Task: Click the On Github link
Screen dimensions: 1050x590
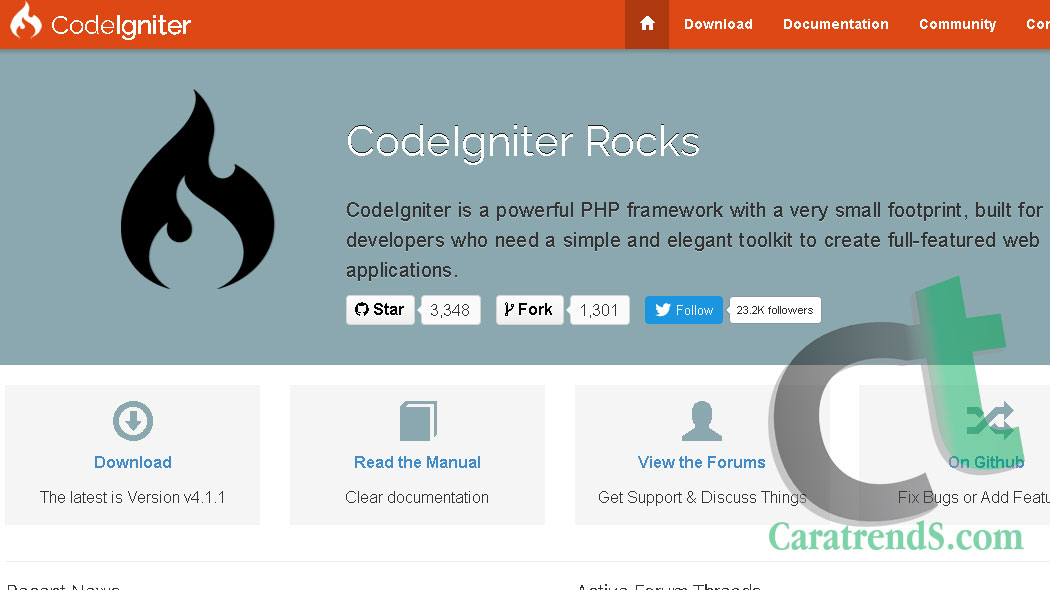Action: (x=986, y=462)
